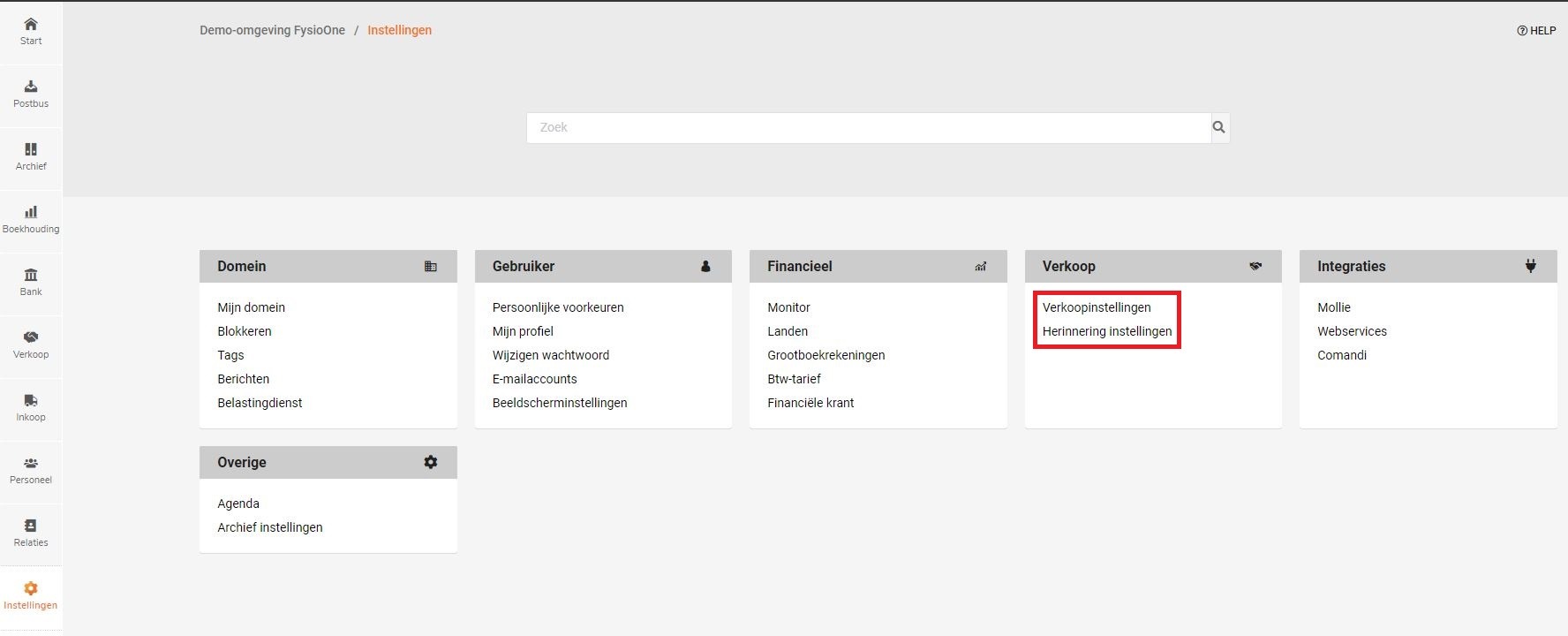
Task: Open the Personeel sidebar icon
Action: click(x=31, y=463)
